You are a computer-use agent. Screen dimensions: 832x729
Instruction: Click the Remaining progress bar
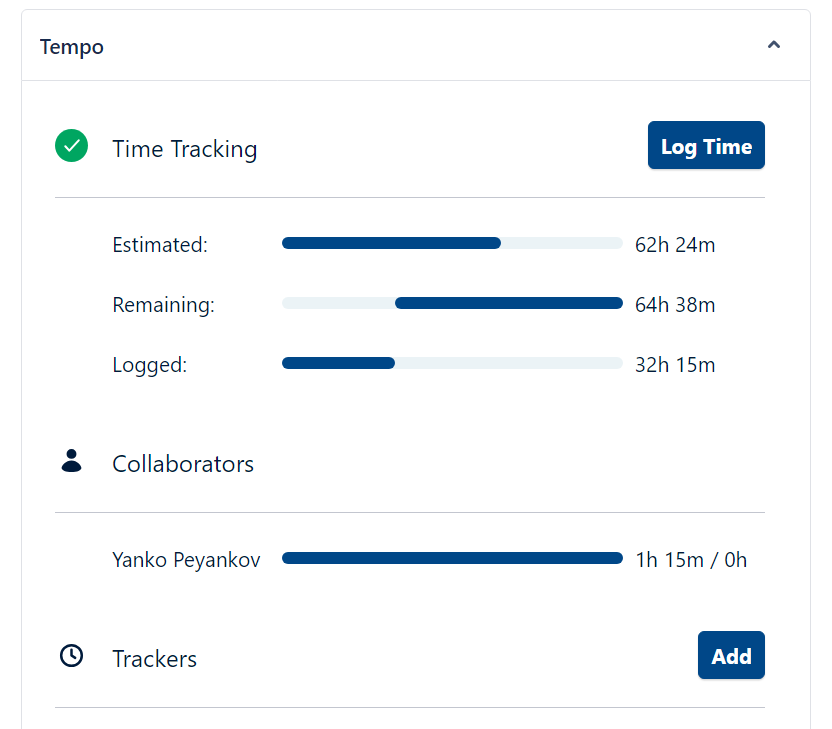click(452, 303)
